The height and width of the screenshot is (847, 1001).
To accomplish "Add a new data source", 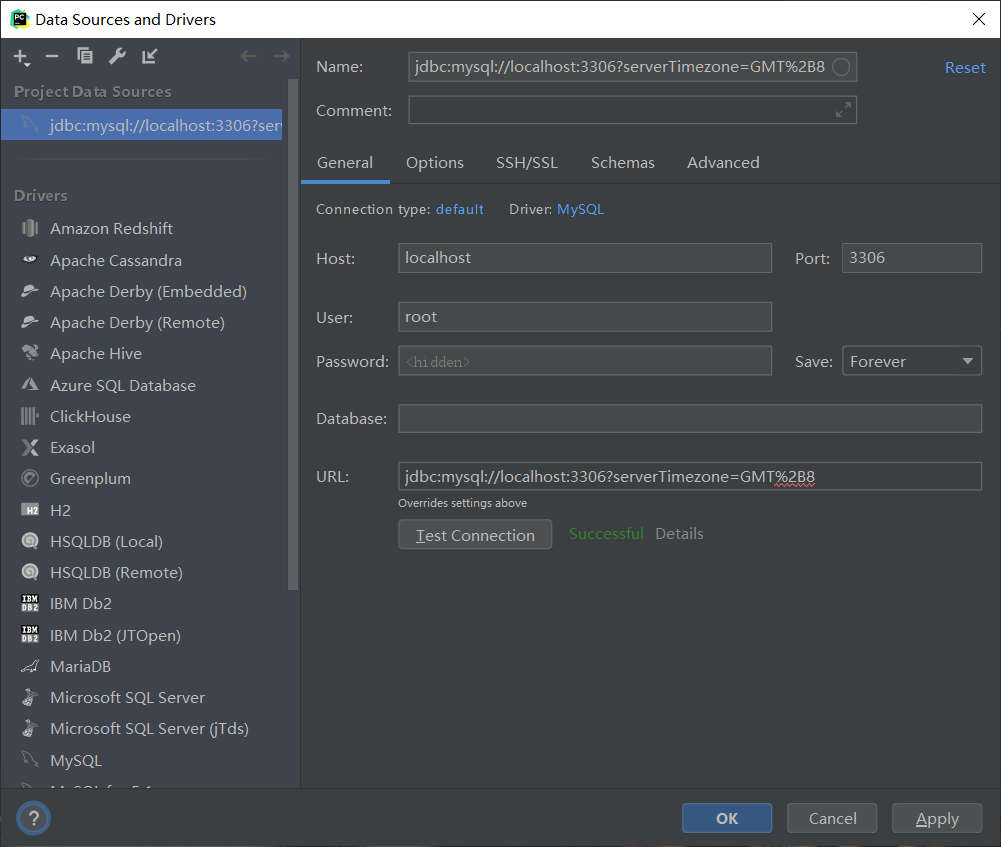I will [21, 57].
